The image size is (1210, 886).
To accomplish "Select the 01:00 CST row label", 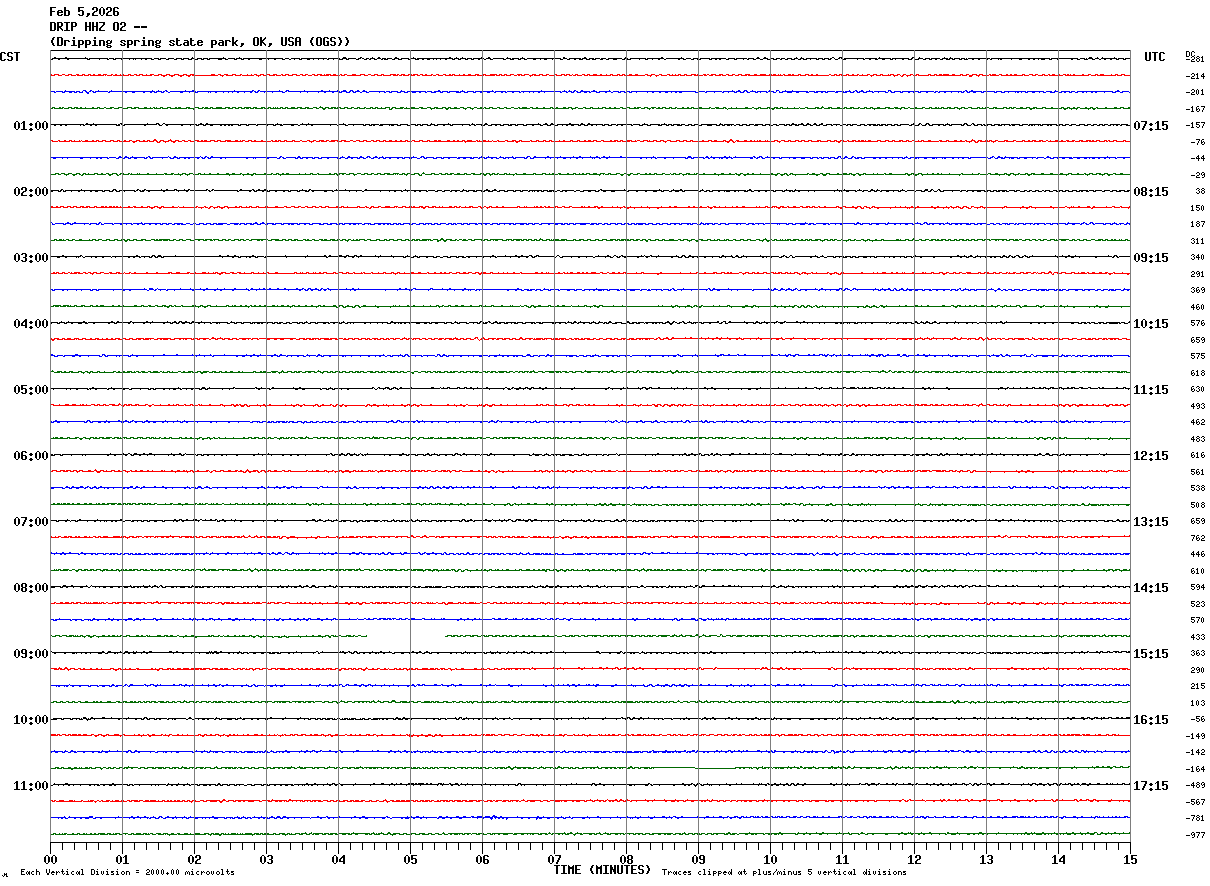I will (31, 126).
